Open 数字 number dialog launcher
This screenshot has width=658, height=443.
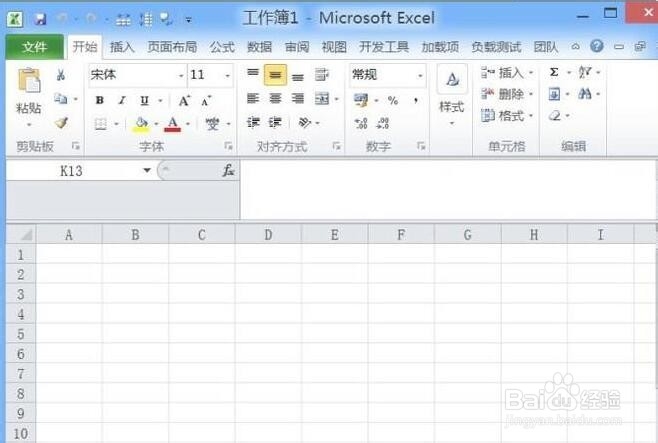(x=421, y=146)
